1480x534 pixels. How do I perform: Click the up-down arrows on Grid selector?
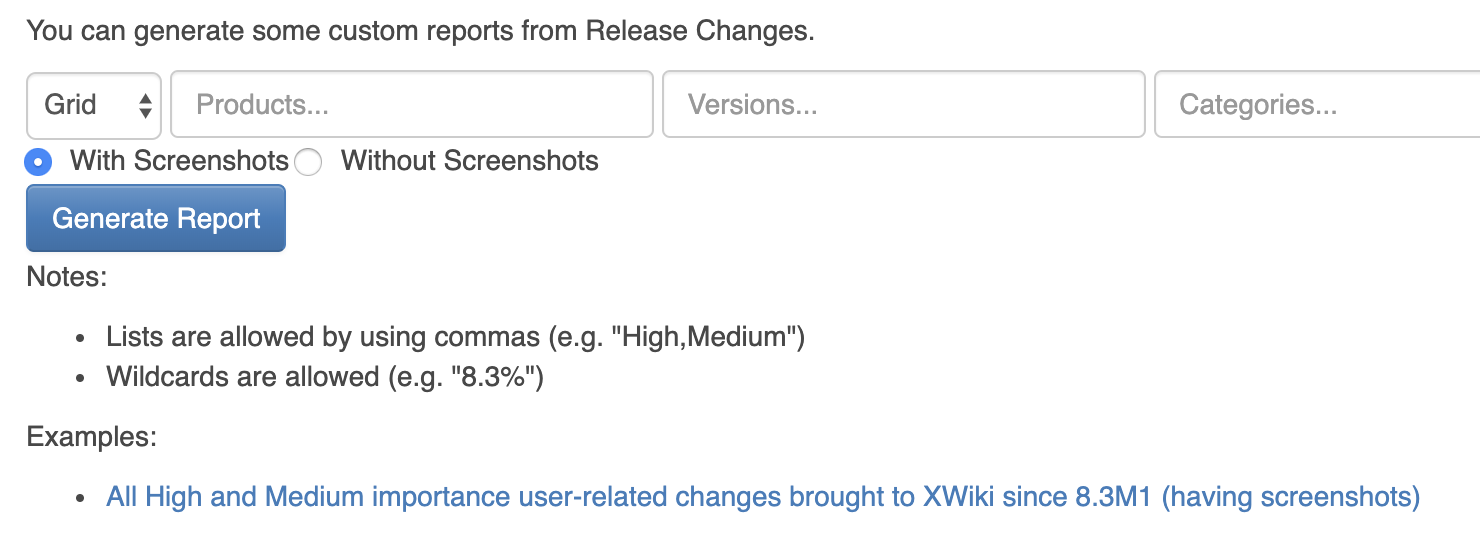click(146, 105)
